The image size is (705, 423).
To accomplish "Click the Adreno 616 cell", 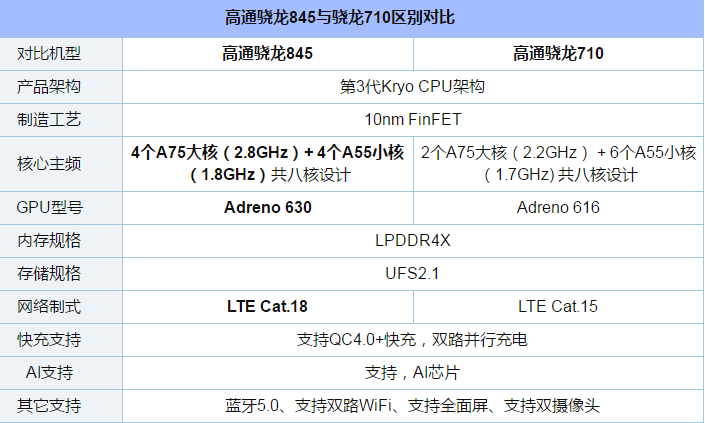I will pyautogui.click(x=558, y=208).
